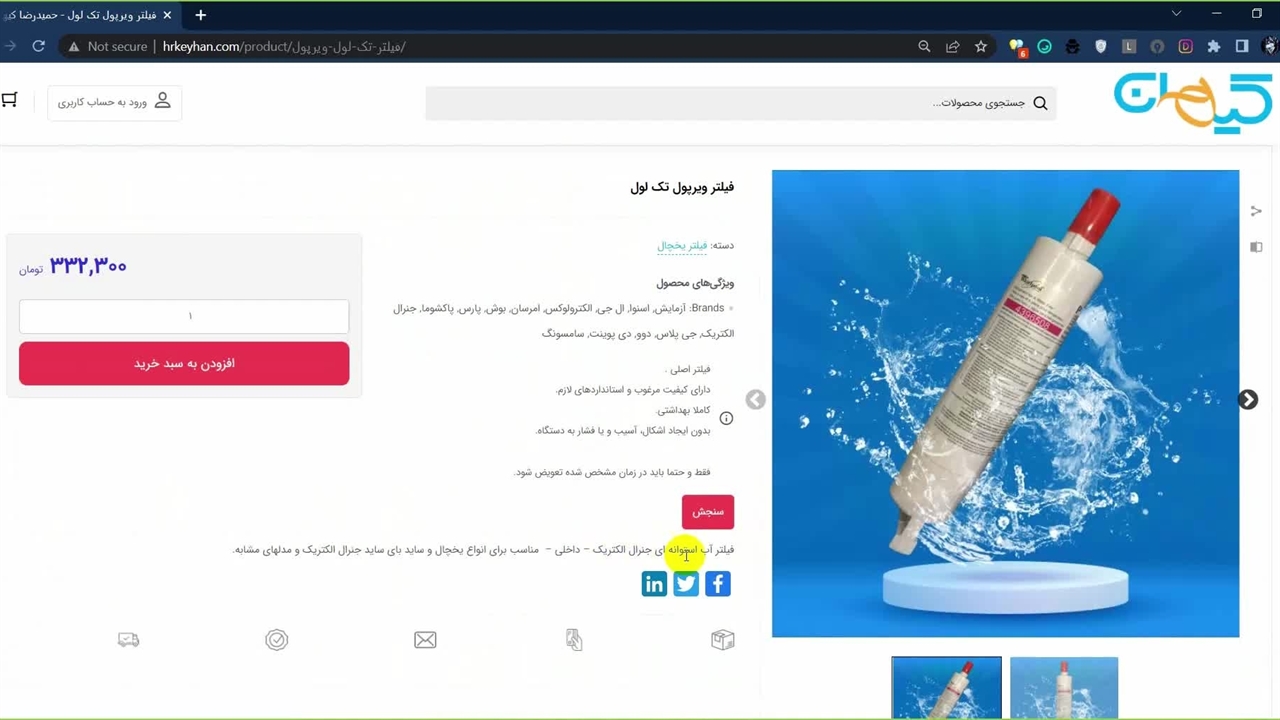Click the magnifier icon in product search

tap(1040, 103)
